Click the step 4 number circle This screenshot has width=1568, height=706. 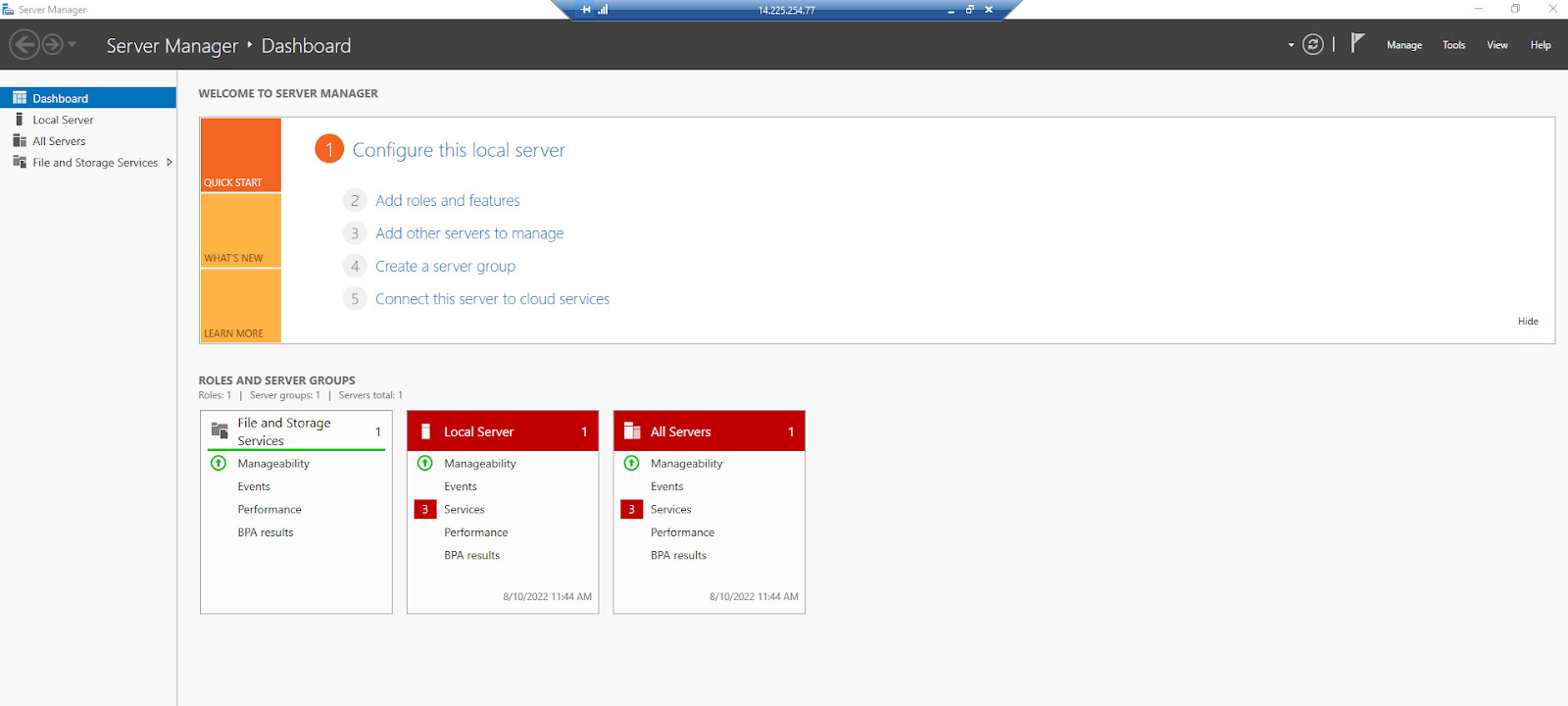click(x=355, y=266)
